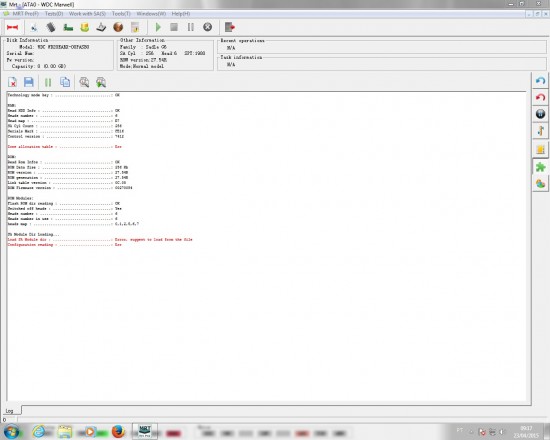The width and height of the screenshot is (550, 440).
Task: Copy log text with the duplicate pages icon
Action: 65,82
